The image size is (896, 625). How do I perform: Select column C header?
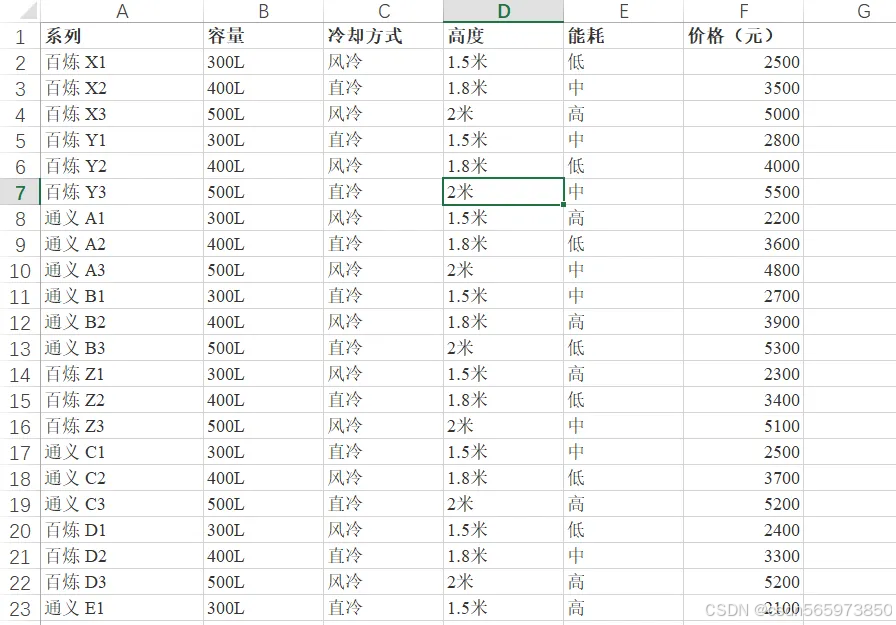[383, 11]
